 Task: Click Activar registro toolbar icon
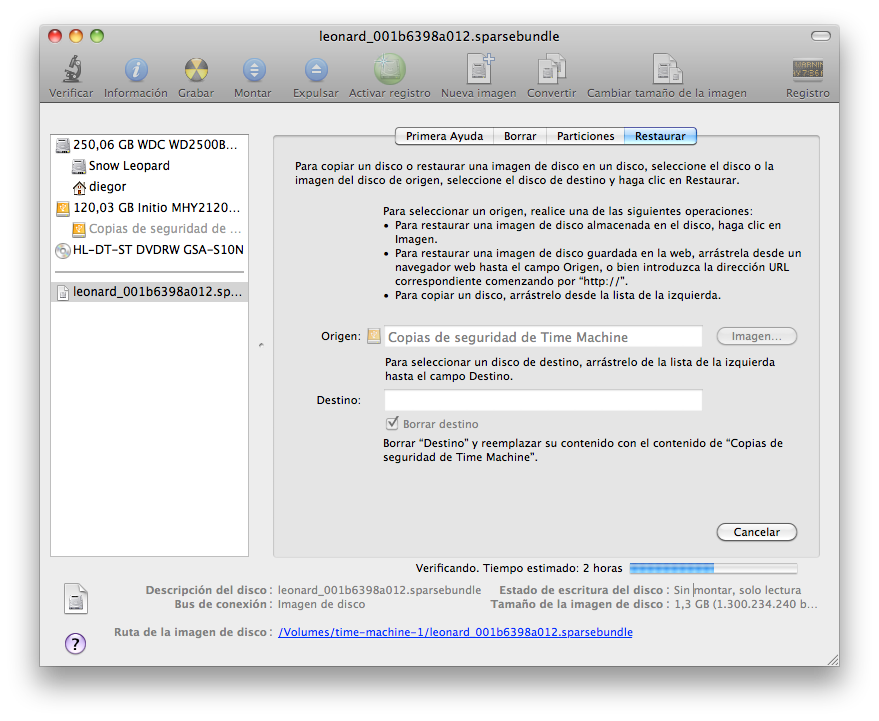[x=390, y=69]
